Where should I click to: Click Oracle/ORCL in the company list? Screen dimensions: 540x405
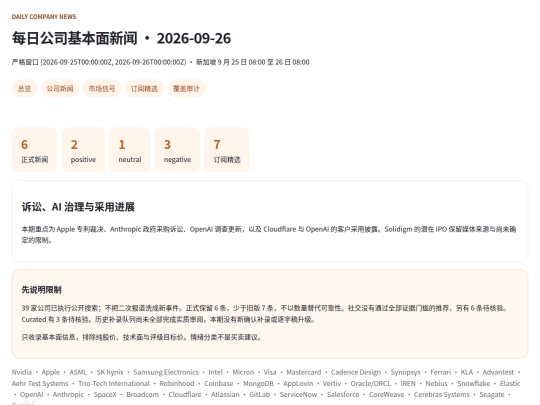[x=371, y=384]
